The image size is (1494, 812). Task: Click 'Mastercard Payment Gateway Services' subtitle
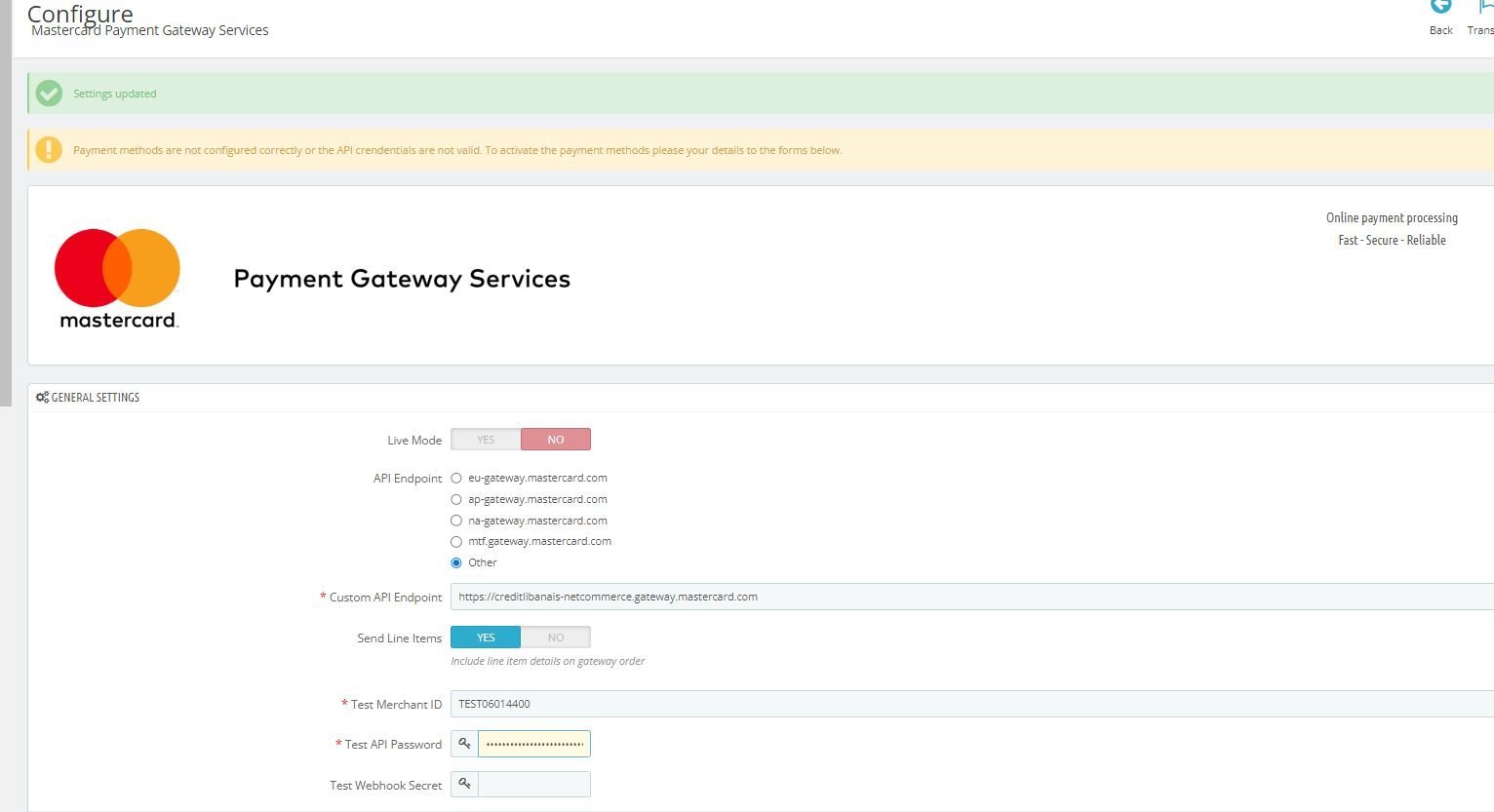150,30
